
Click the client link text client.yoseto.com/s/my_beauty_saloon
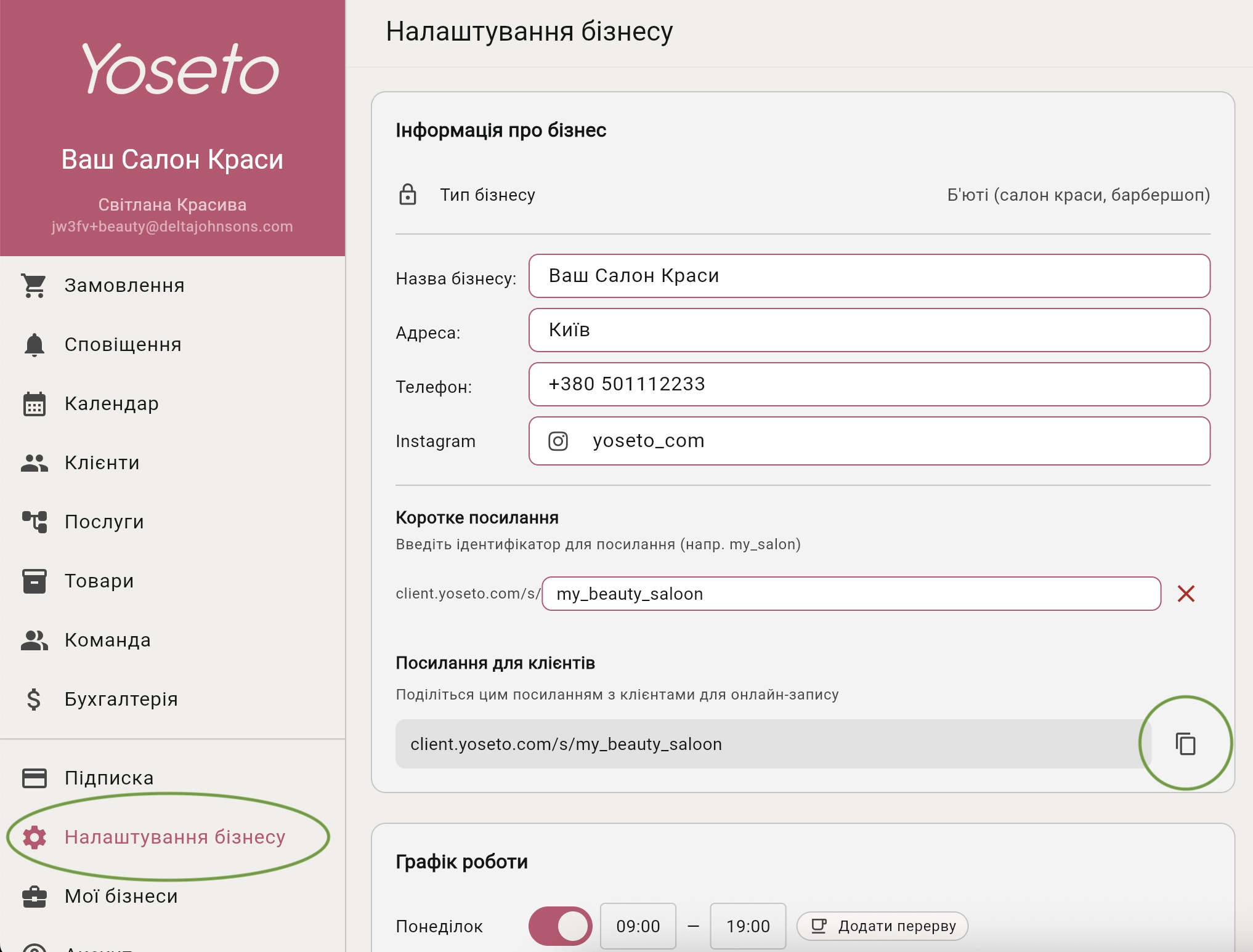tap(566, 744)
